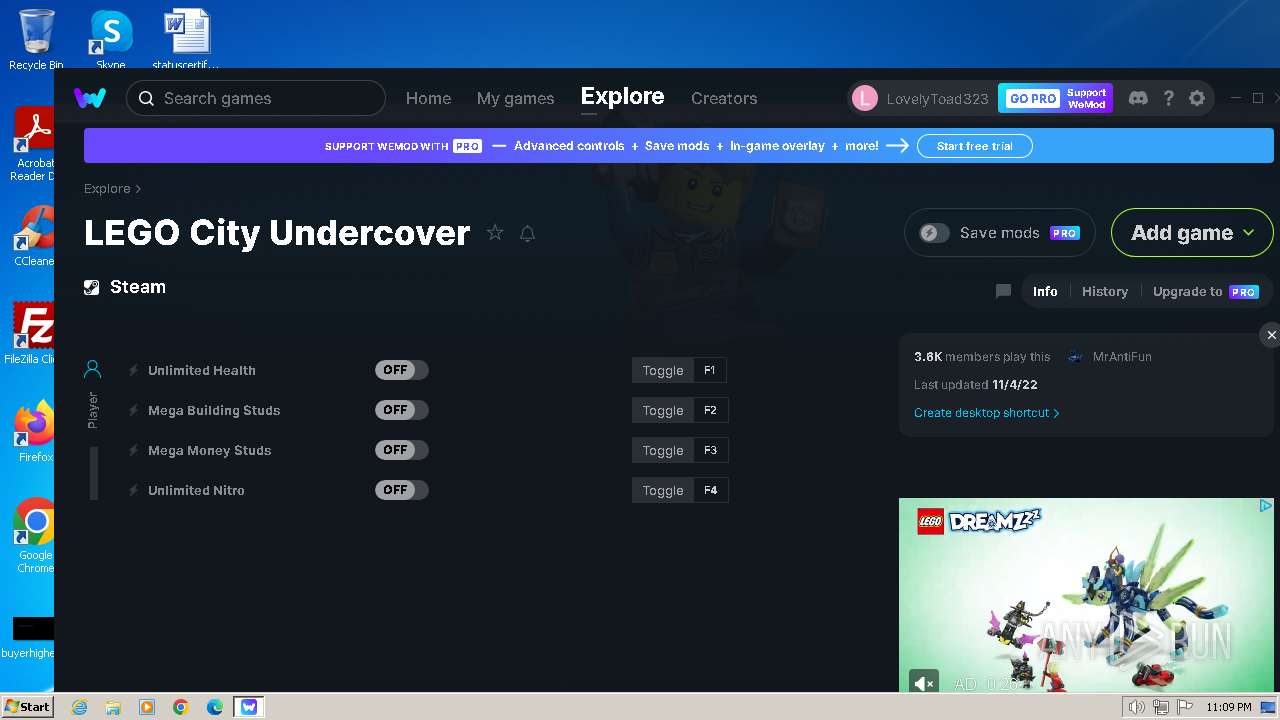Switch to the History tab

[1104, 291]
